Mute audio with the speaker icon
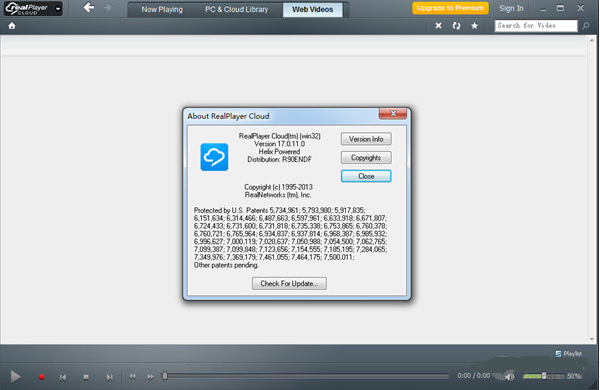Image resolution: width=600 pixels, height=390 pixels. [x=510, y=377]
